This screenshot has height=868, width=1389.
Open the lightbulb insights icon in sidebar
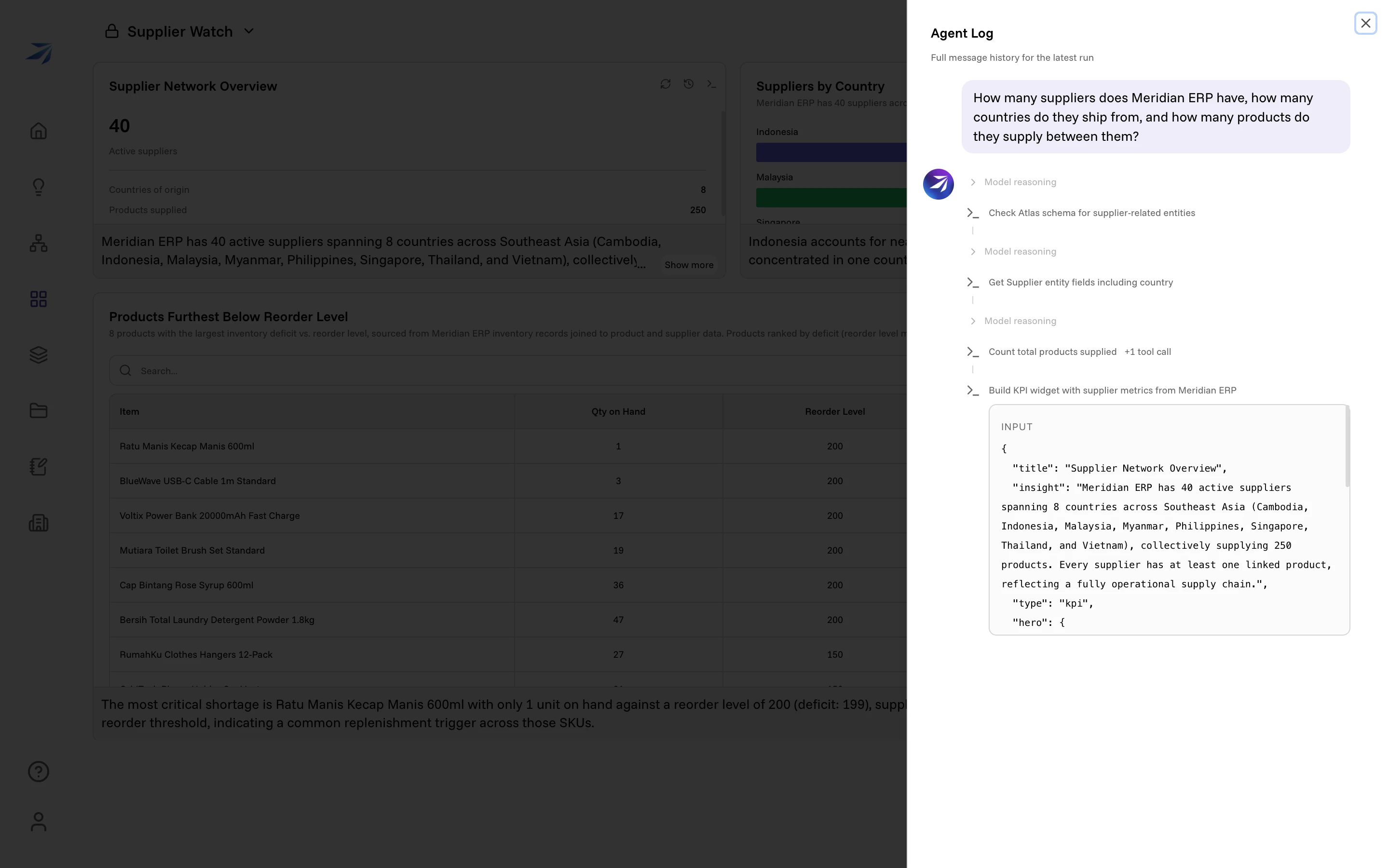pos(39,187)
